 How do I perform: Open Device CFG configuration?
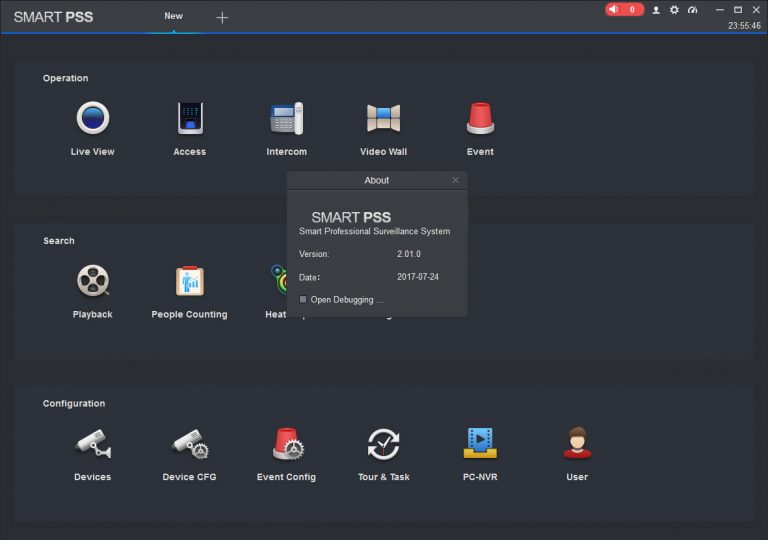tap(191, 443)
